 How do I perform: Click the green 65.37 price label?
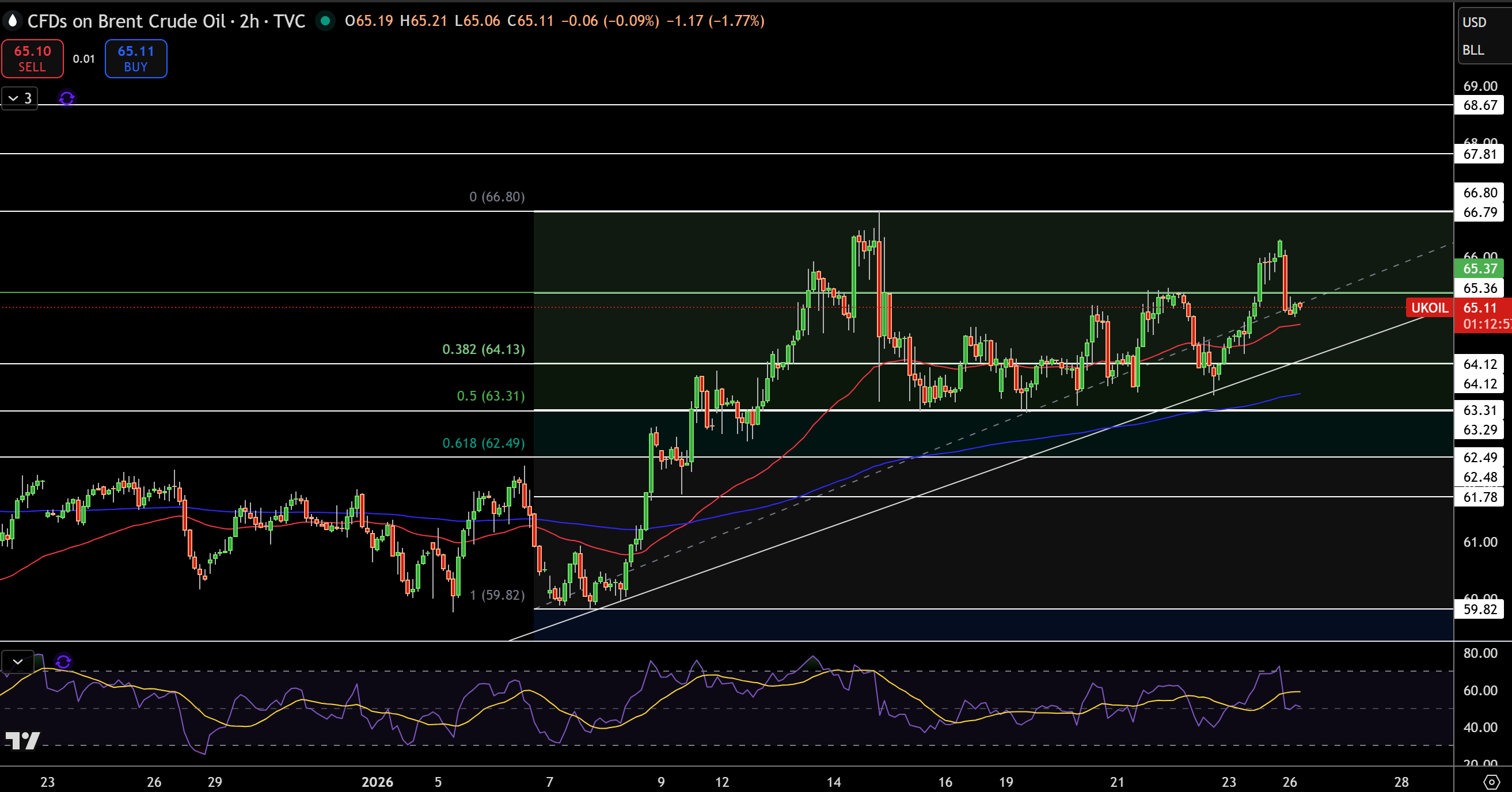click(x=1480, y=268)
